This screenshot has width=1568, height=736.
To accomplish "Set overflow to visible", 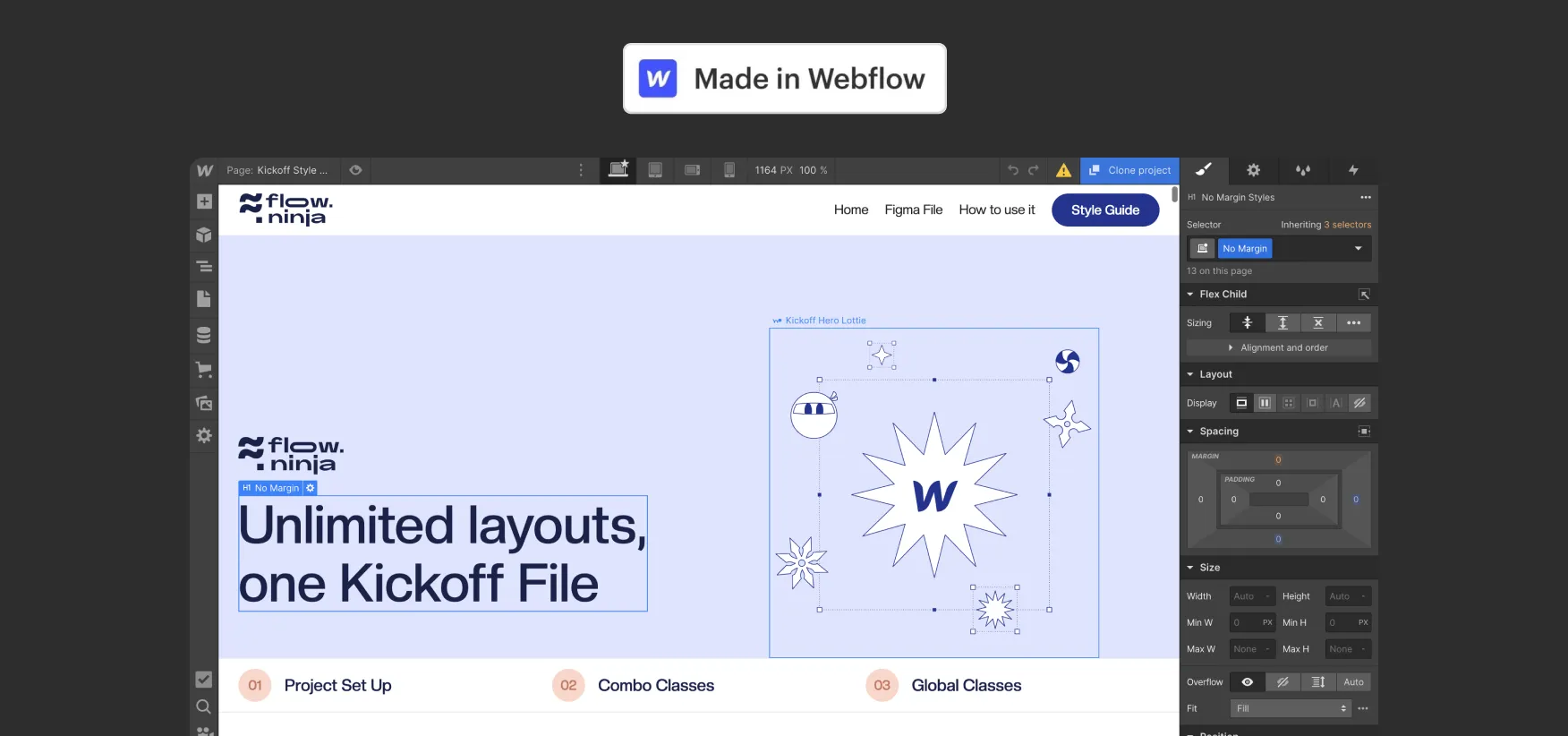I will tap(1247, 682).
